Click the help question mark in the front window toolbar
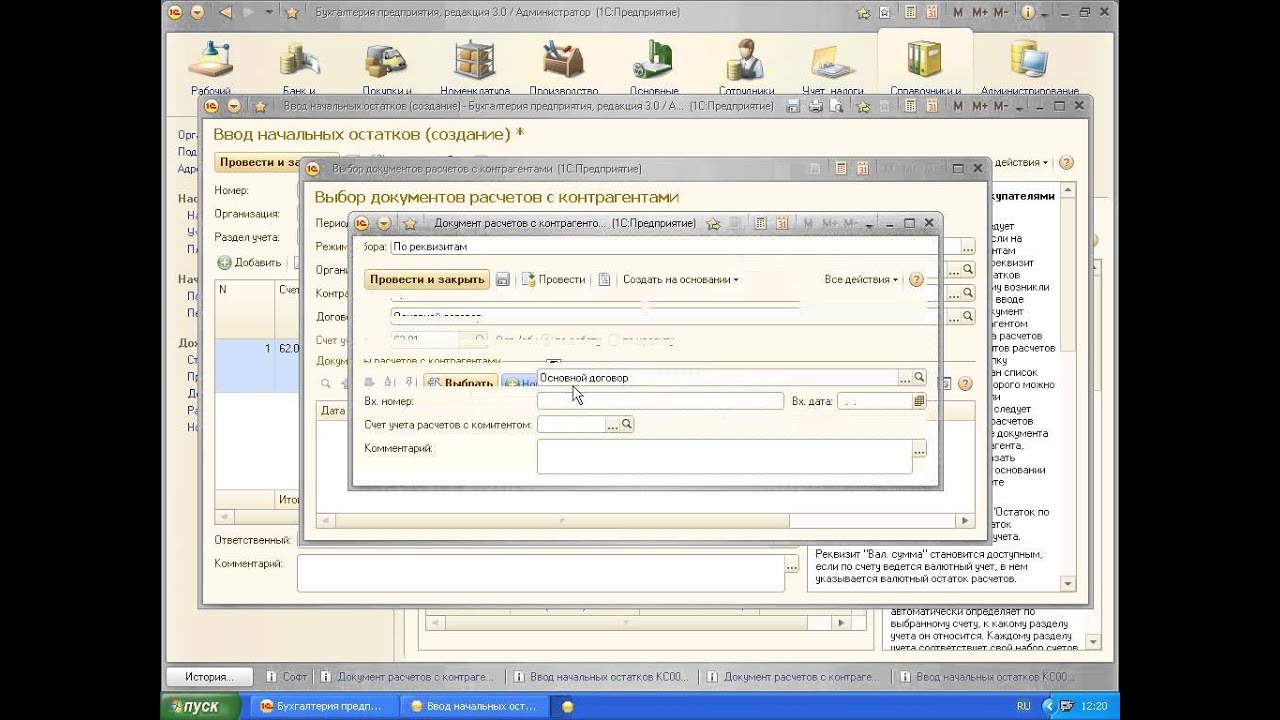 point(916,280)
